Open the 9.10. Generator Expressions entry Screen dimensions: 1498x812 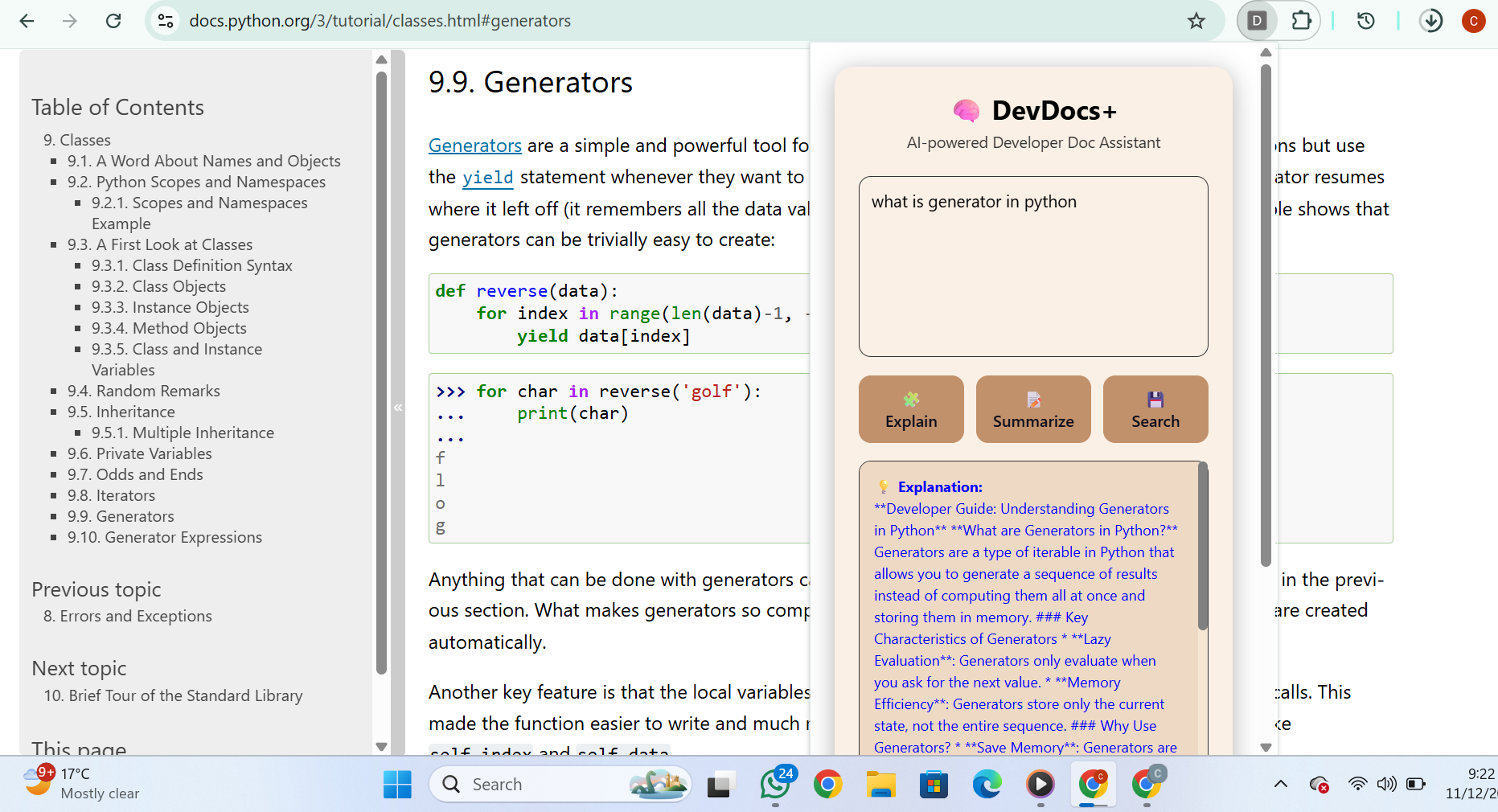(x=164, y=537)
